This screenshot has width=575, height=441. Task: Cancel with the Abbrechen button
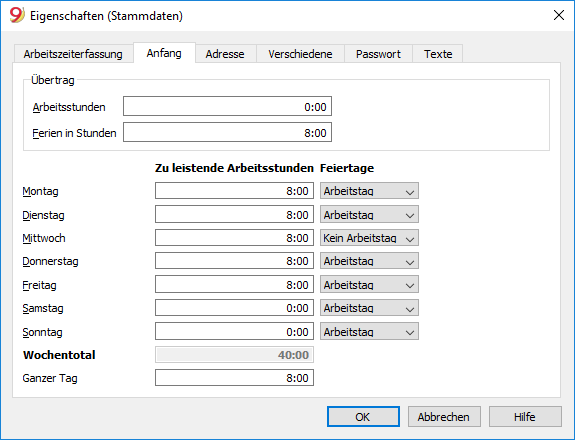point(444,417)
